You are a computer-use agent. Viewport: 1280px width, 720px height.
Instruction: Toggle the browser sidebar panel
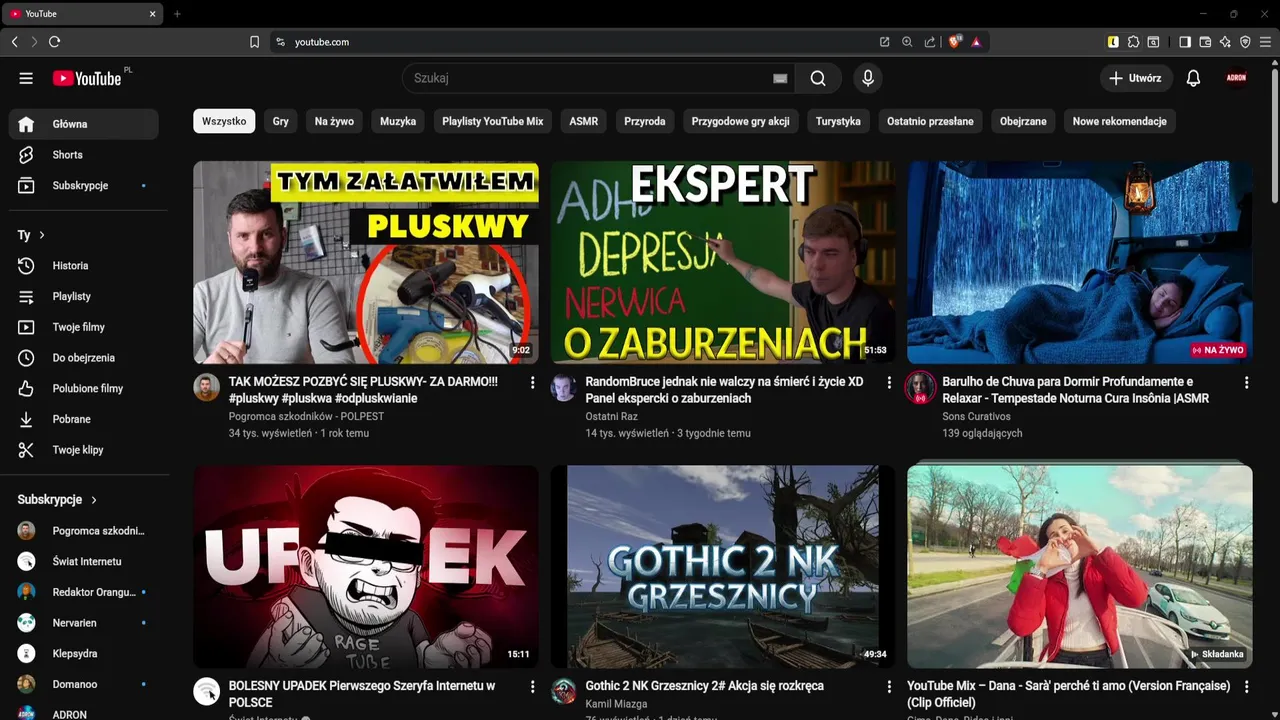click(1184, 42)
